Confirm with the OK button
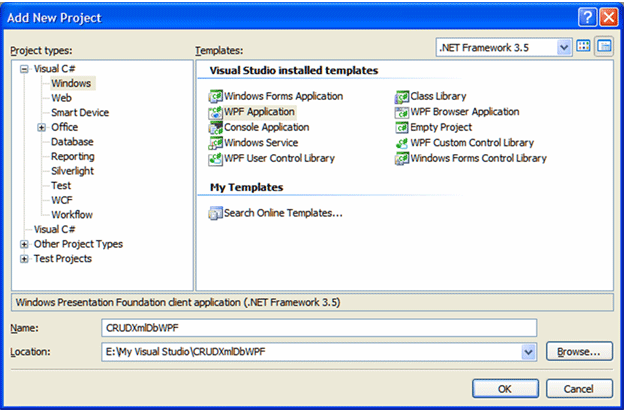 (x=505, y=389)
